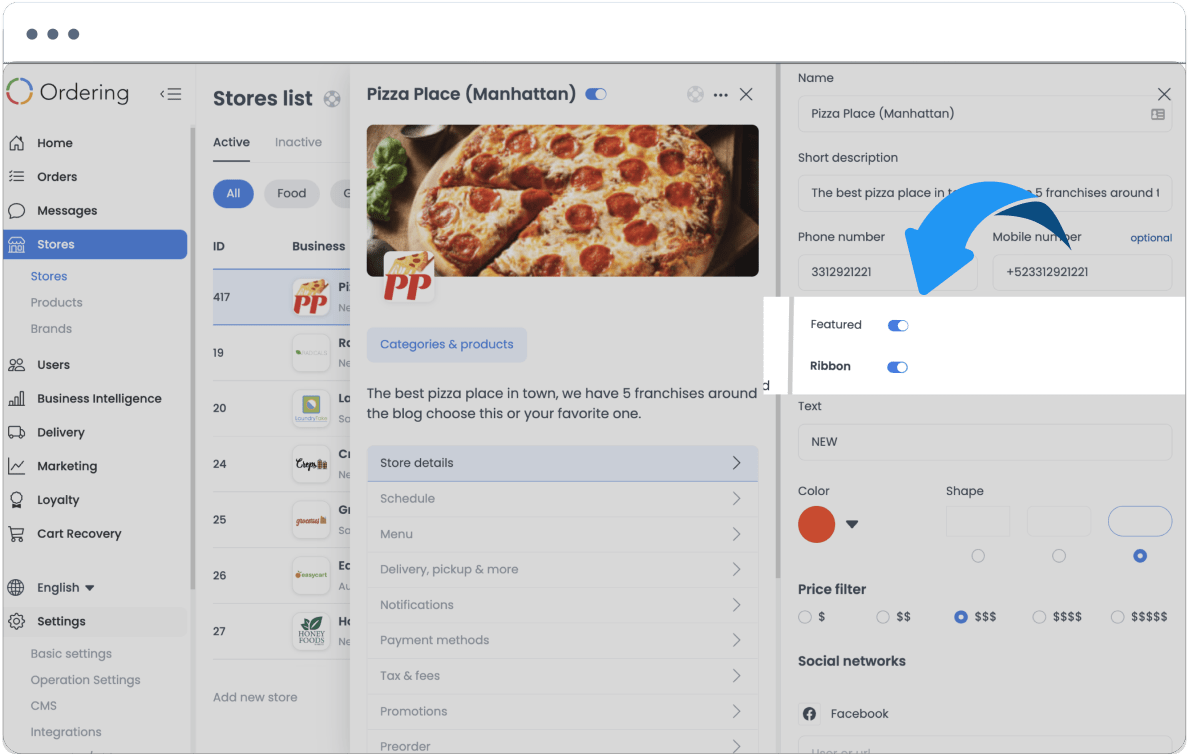Viewport: 1189px width, 754px height.
Task: Open Integrations in the sidebar
Action: point(65,732)
